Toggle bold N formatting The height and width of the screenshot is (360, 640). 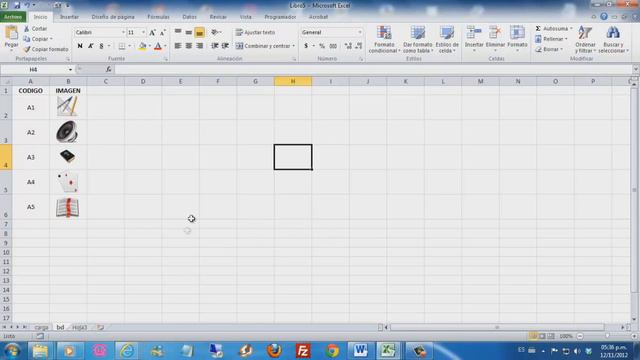[80, 46]
